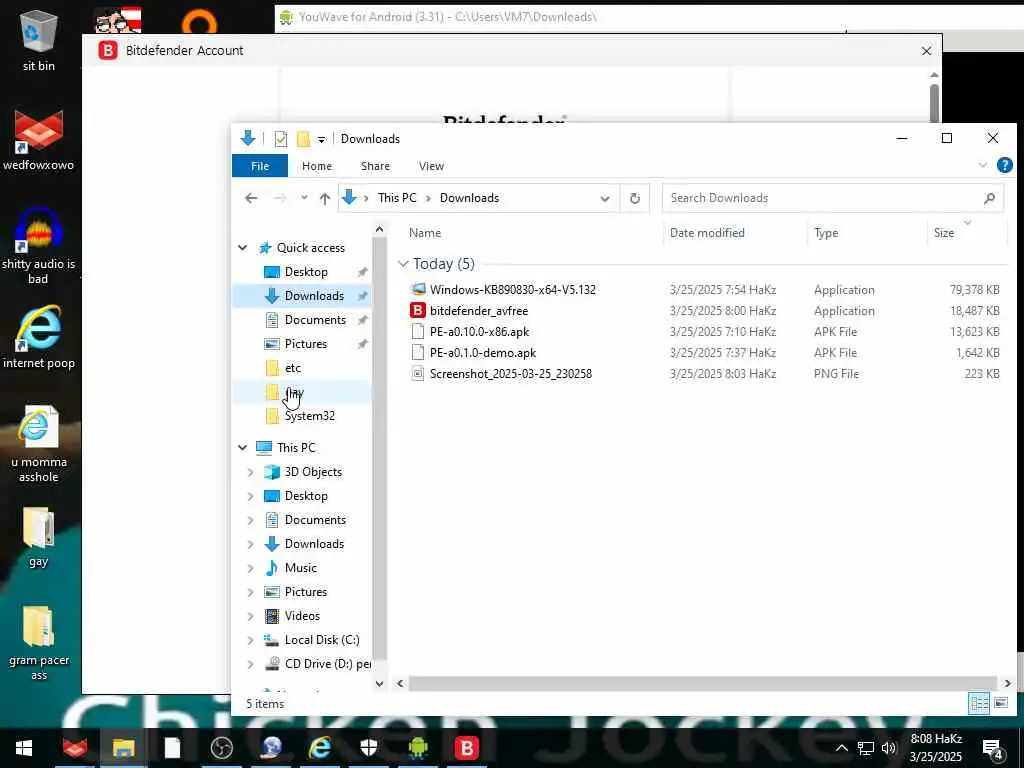Select the PE-a0.1.0-demo.apk file

pyautogui.click(x=483, y=353)
